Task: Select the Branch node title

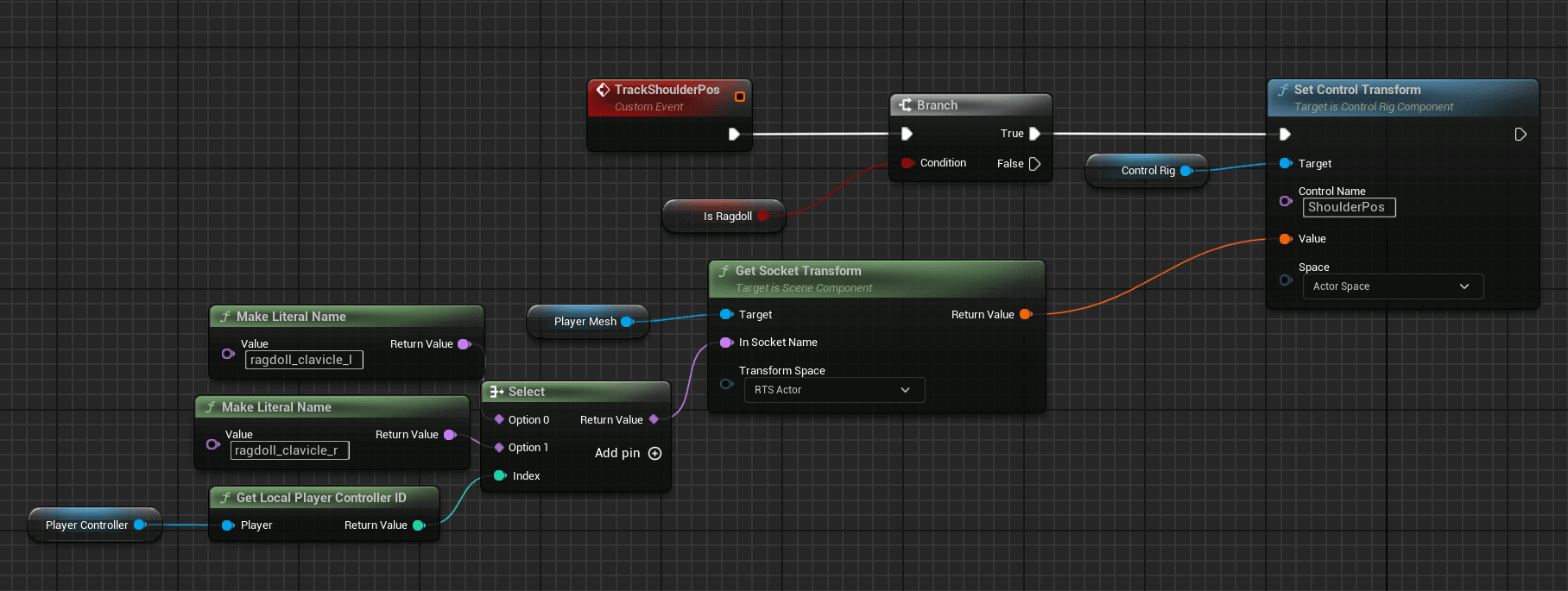Action: [937, 105]
